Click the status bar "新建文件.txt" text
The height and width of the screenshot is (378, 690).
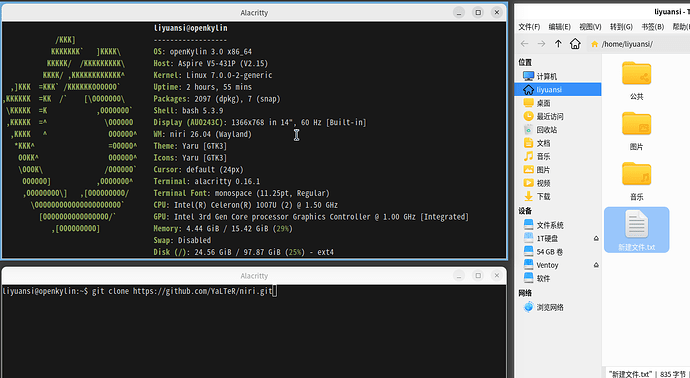[x=631, y=374]
